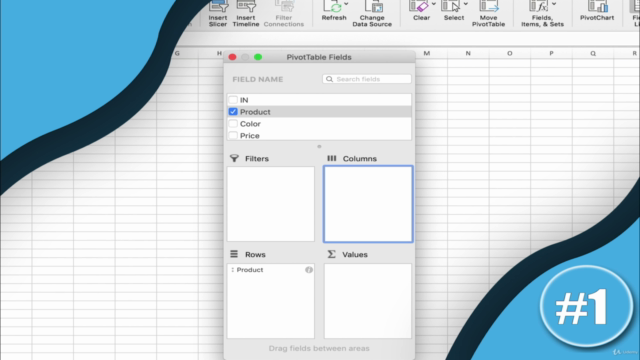This screenshot has height=360, width=640.
Task: Click the Filter Connections ribbon icon
Action: 284,13
